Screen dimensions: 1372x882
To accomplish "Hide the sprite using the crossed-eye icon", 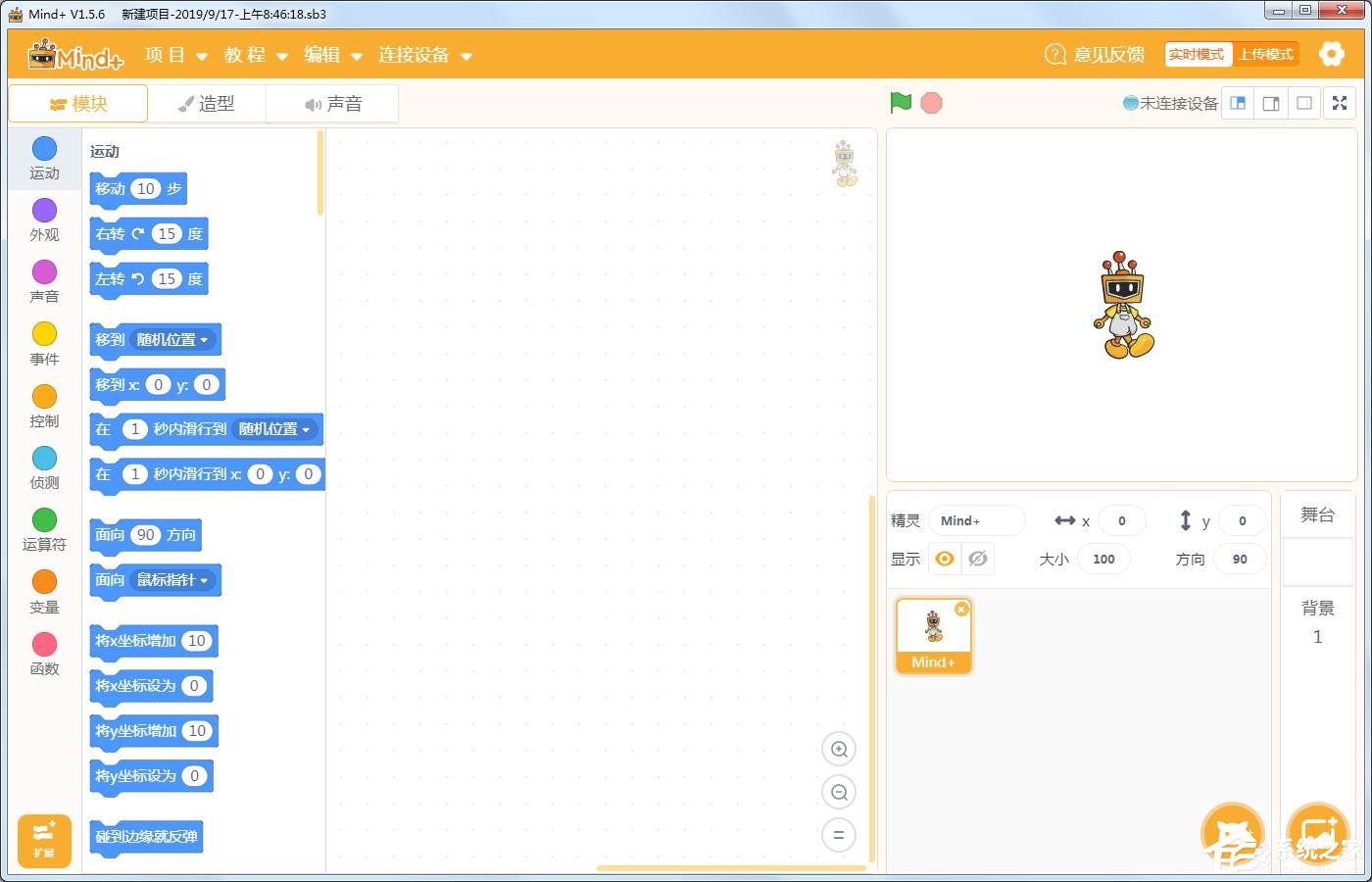I will (978, 559).
